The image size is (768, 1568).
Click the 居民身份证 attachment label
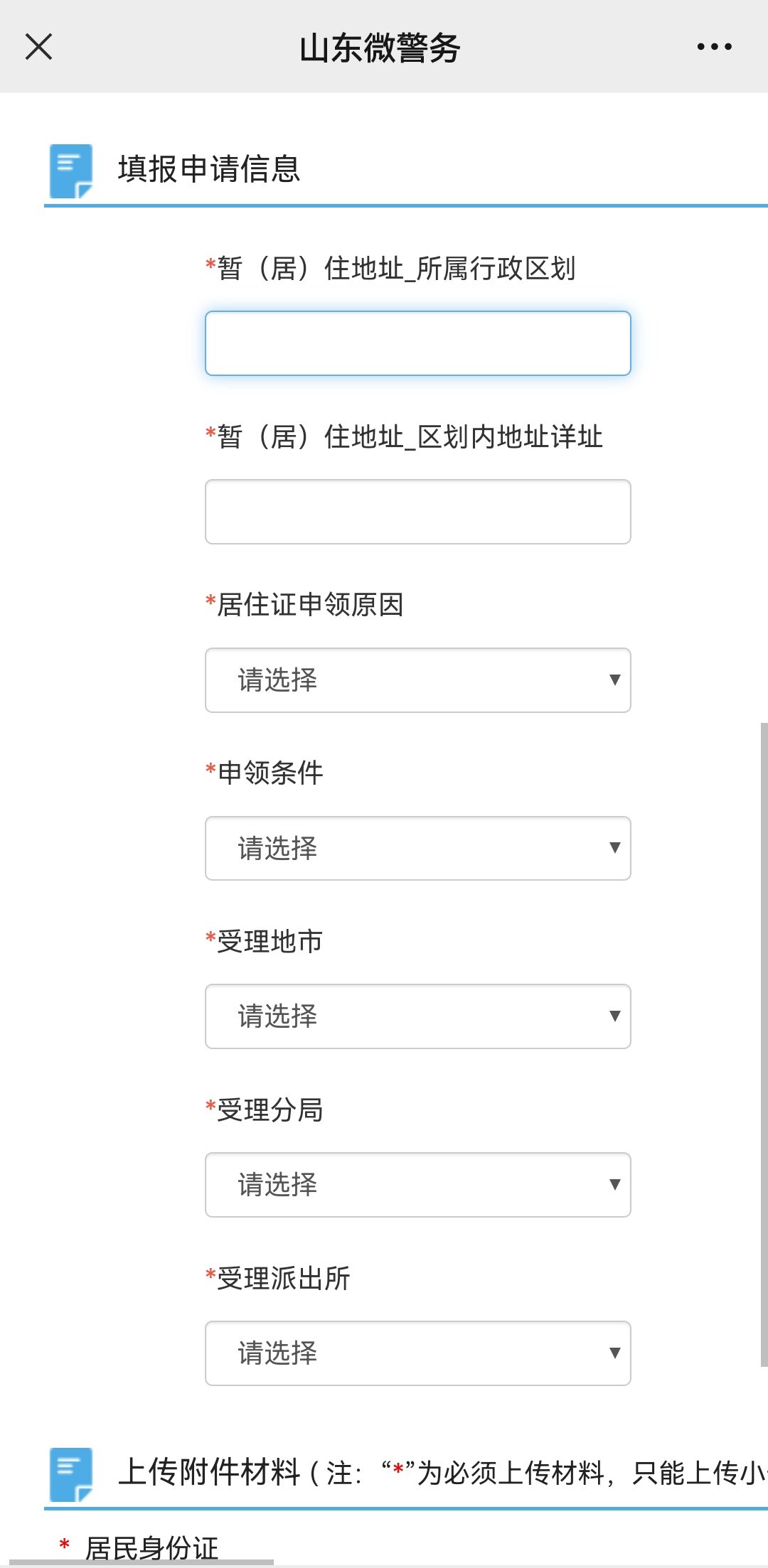151,1547
